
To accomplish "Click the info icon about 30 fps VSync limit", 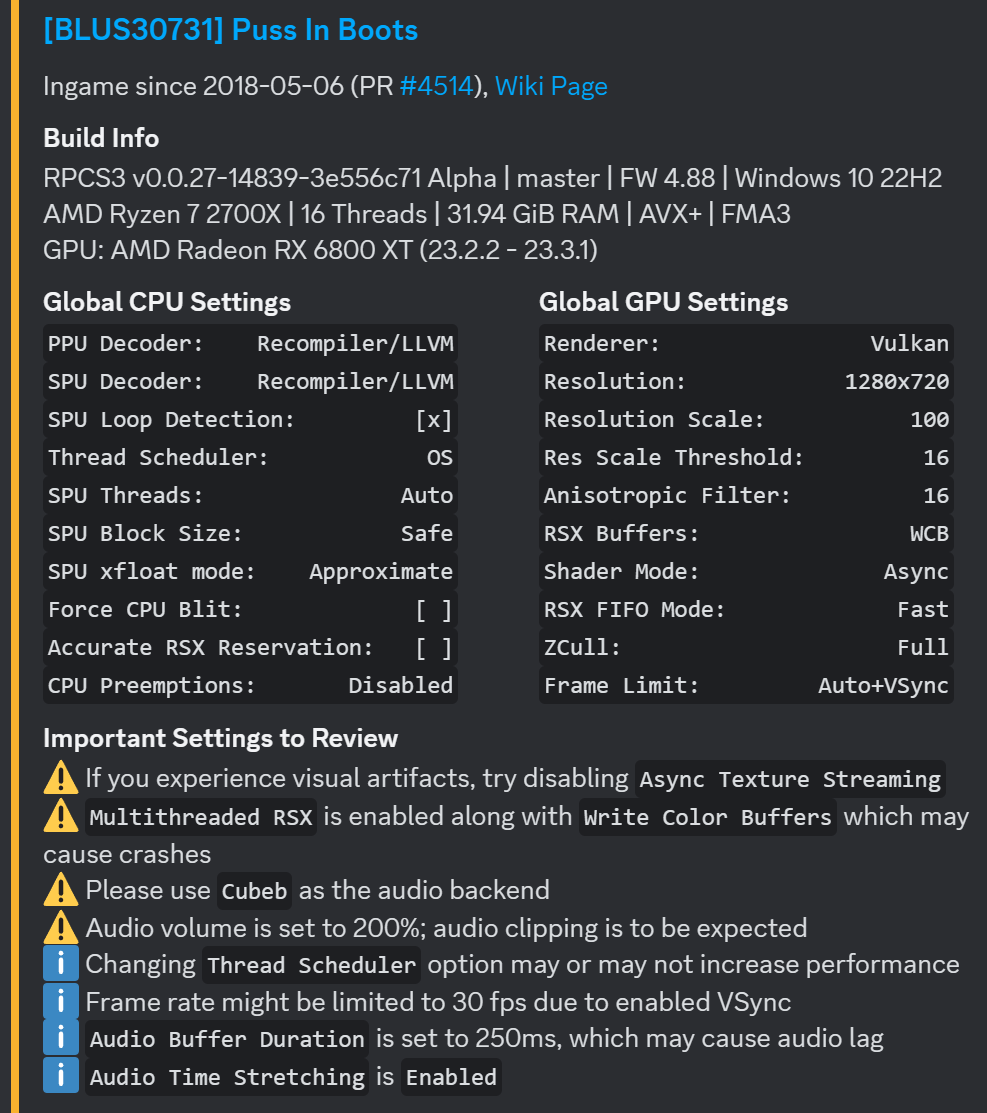I will tap(60, 1000).
